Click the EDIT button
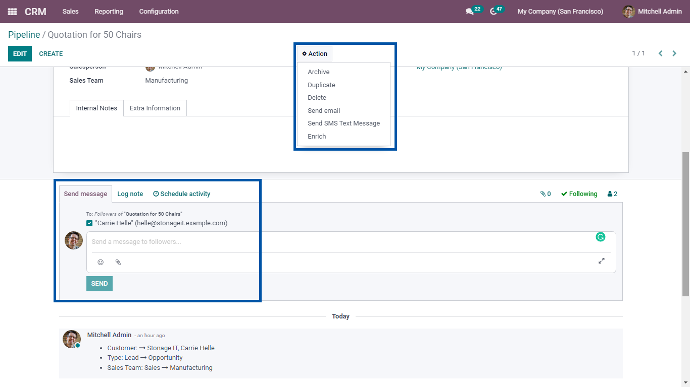The width and height of the screenshot is (690, 387). pos(20,54)
